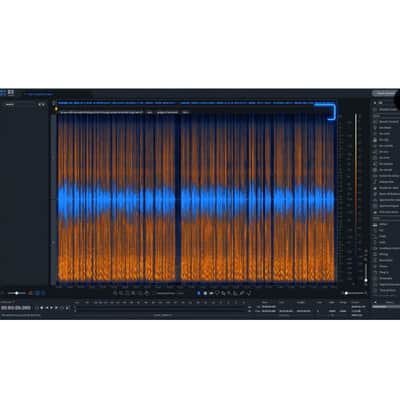Toggle follow playhead in transport
The image size is (400, 400).
(67, 308)
